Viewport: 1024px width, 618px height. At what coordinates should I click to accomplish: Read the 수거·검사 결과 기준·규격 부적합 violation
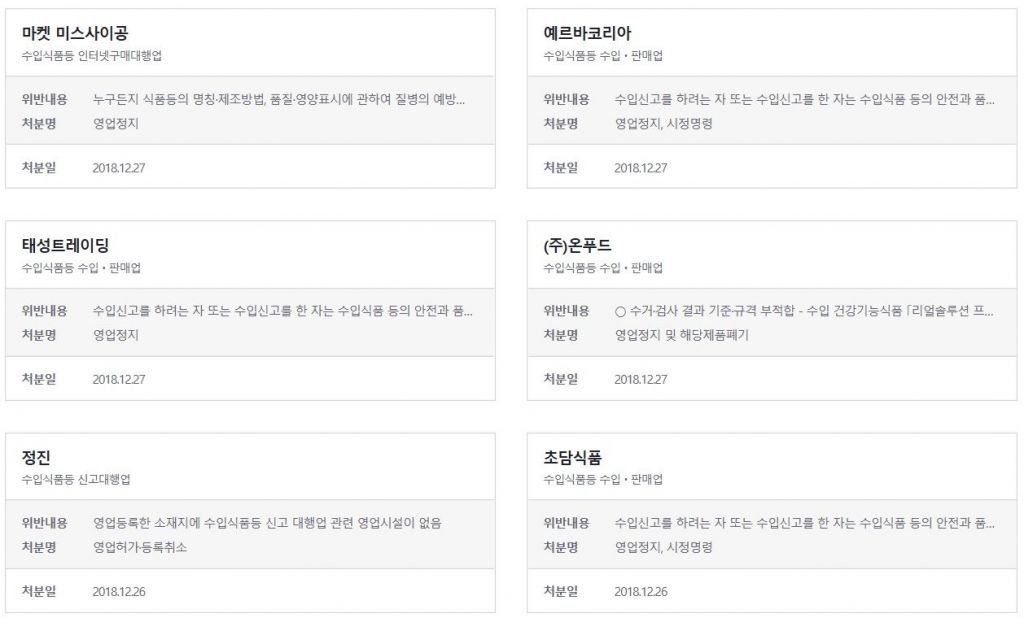pos(804,312)
